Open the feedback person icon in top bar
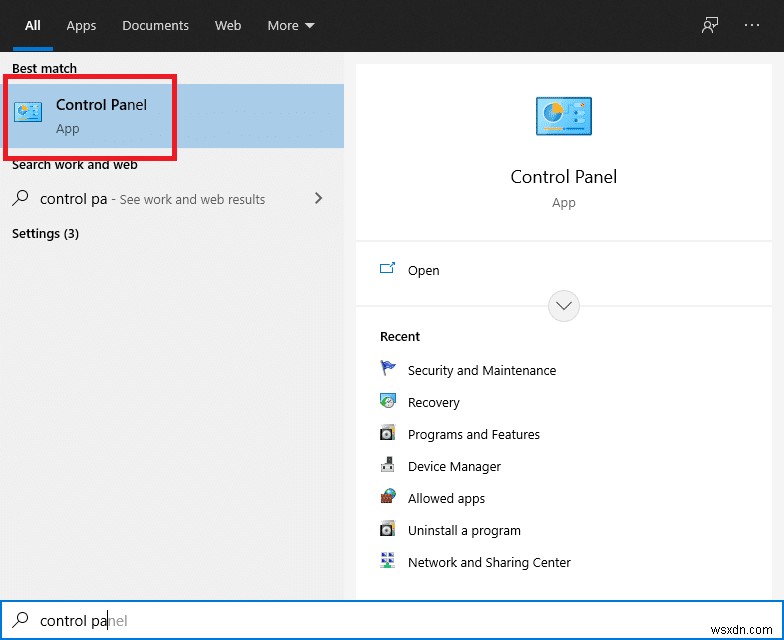The image size is (784, 640). [710, 25]
